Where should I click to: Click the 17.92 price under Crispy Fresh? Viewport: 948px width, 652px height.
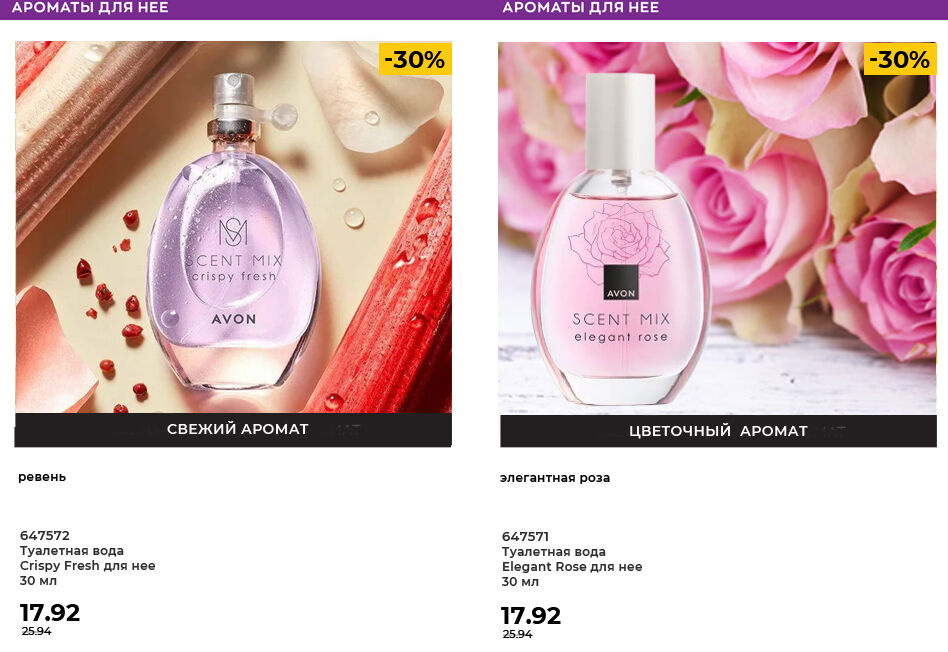[50, 613]
